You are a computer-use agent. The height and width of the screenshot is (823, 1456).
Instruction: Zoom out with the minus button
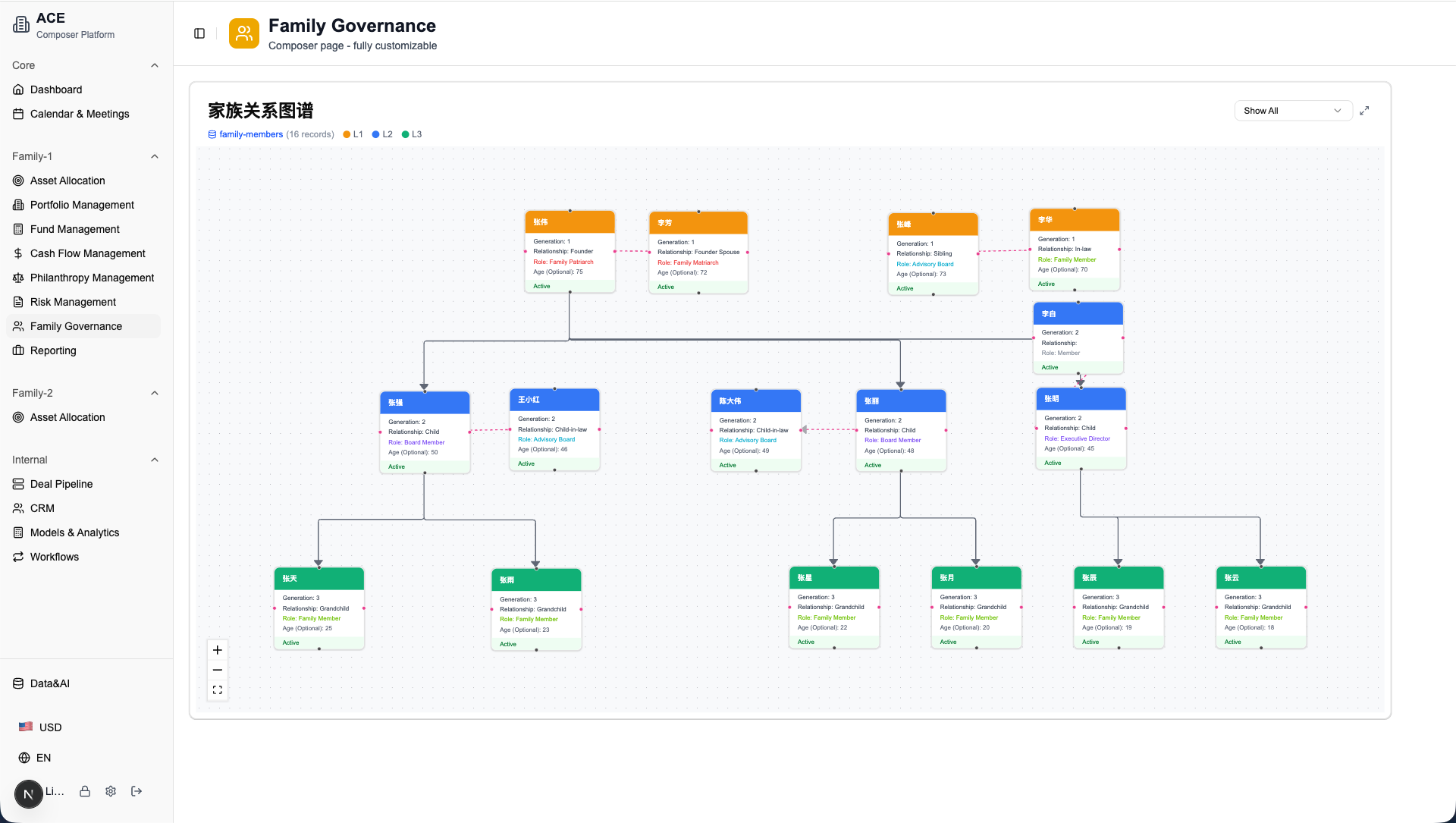[x=218, y=670]
